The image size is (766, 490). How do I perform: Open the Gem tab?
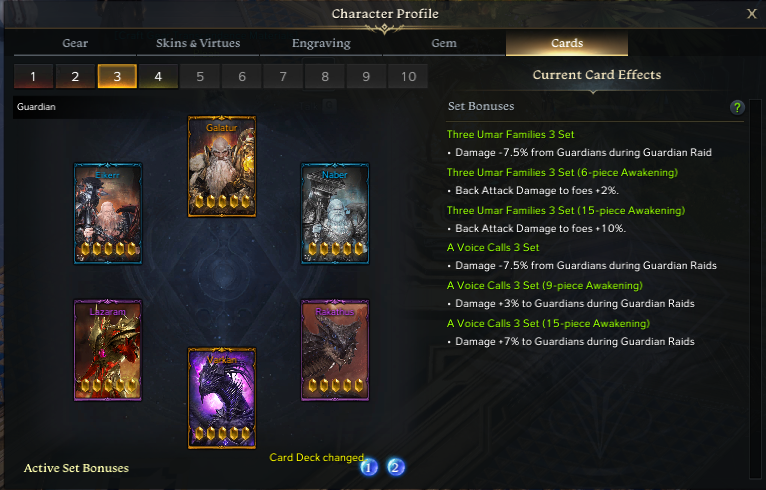pyautogui.click(x=444, y=43)
